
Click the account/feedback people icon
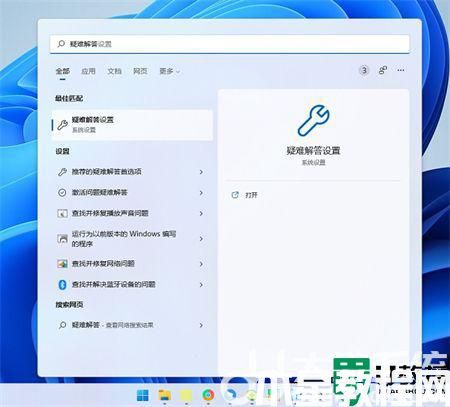(383, 70)
